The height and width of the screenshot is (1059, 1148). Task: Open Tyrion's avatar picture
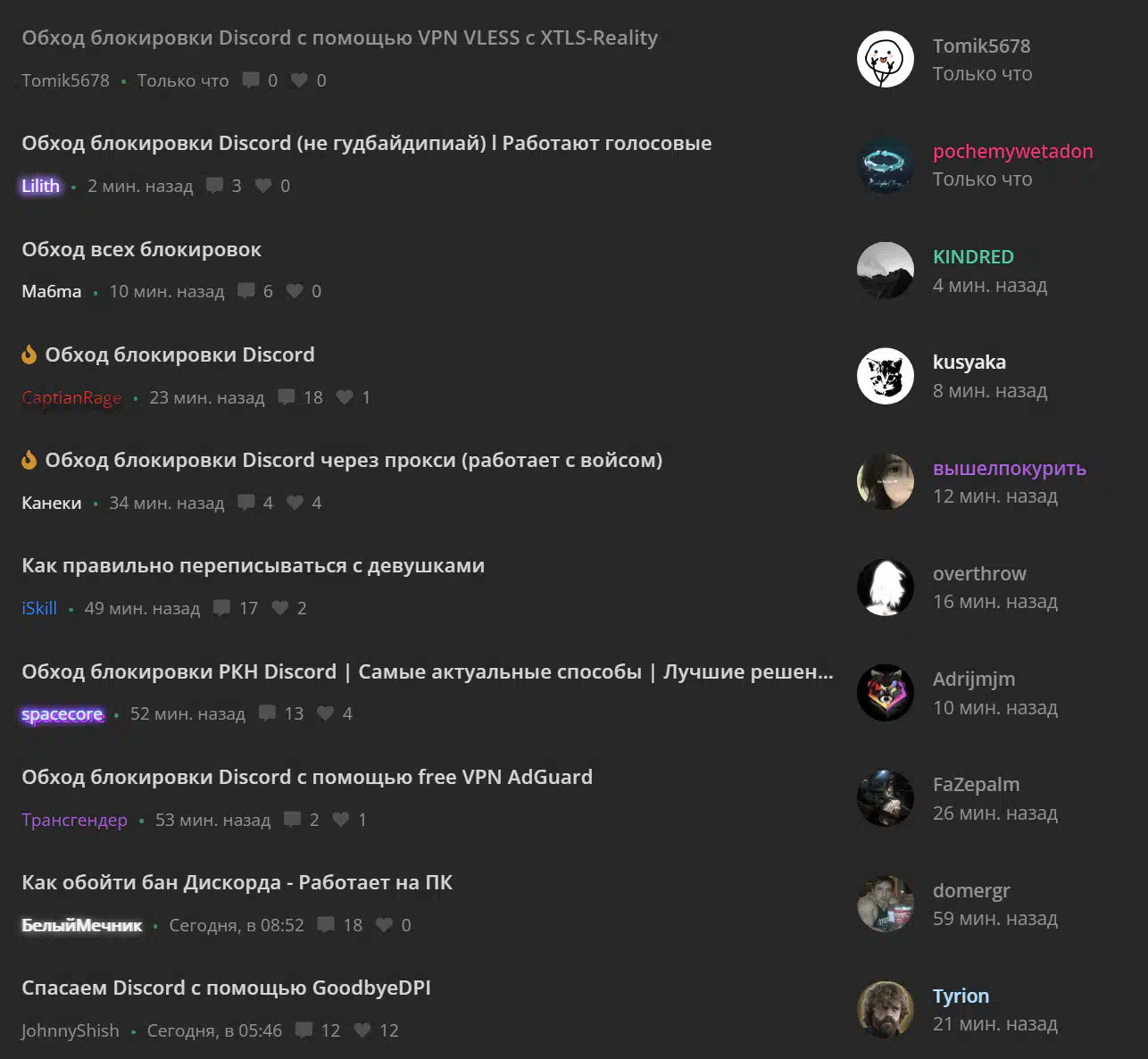pyautogui.click(x=886, y=1010)
